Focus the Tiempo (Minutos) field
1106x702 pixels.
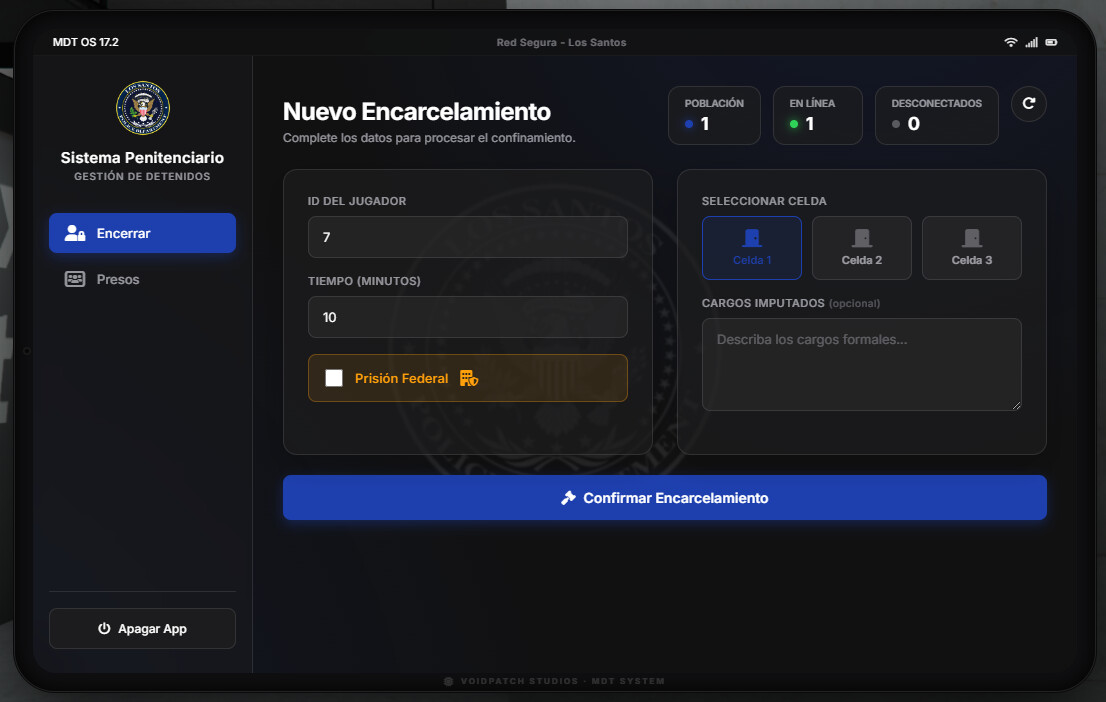[468, 317]
